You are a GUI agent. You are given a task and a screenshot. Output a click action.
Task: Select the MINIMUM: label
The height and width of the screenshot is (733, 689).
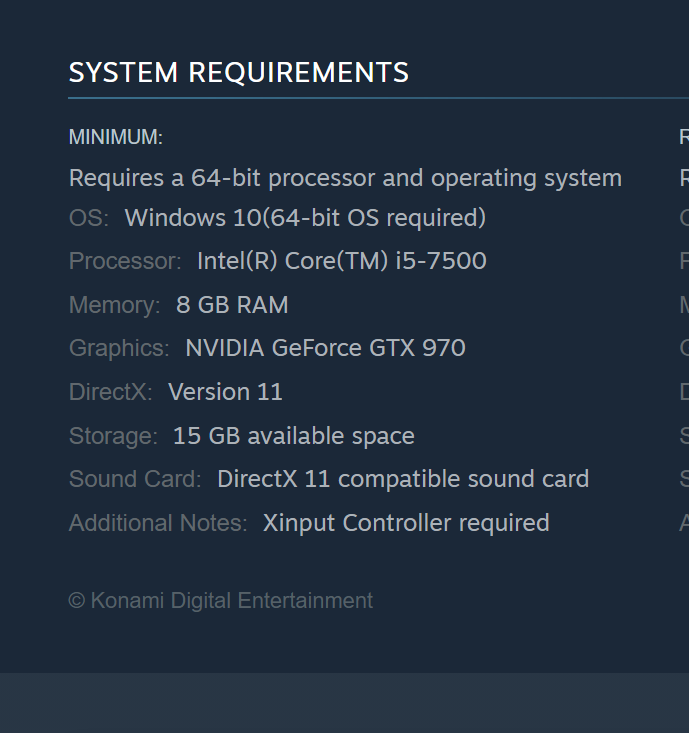[115, 137]
